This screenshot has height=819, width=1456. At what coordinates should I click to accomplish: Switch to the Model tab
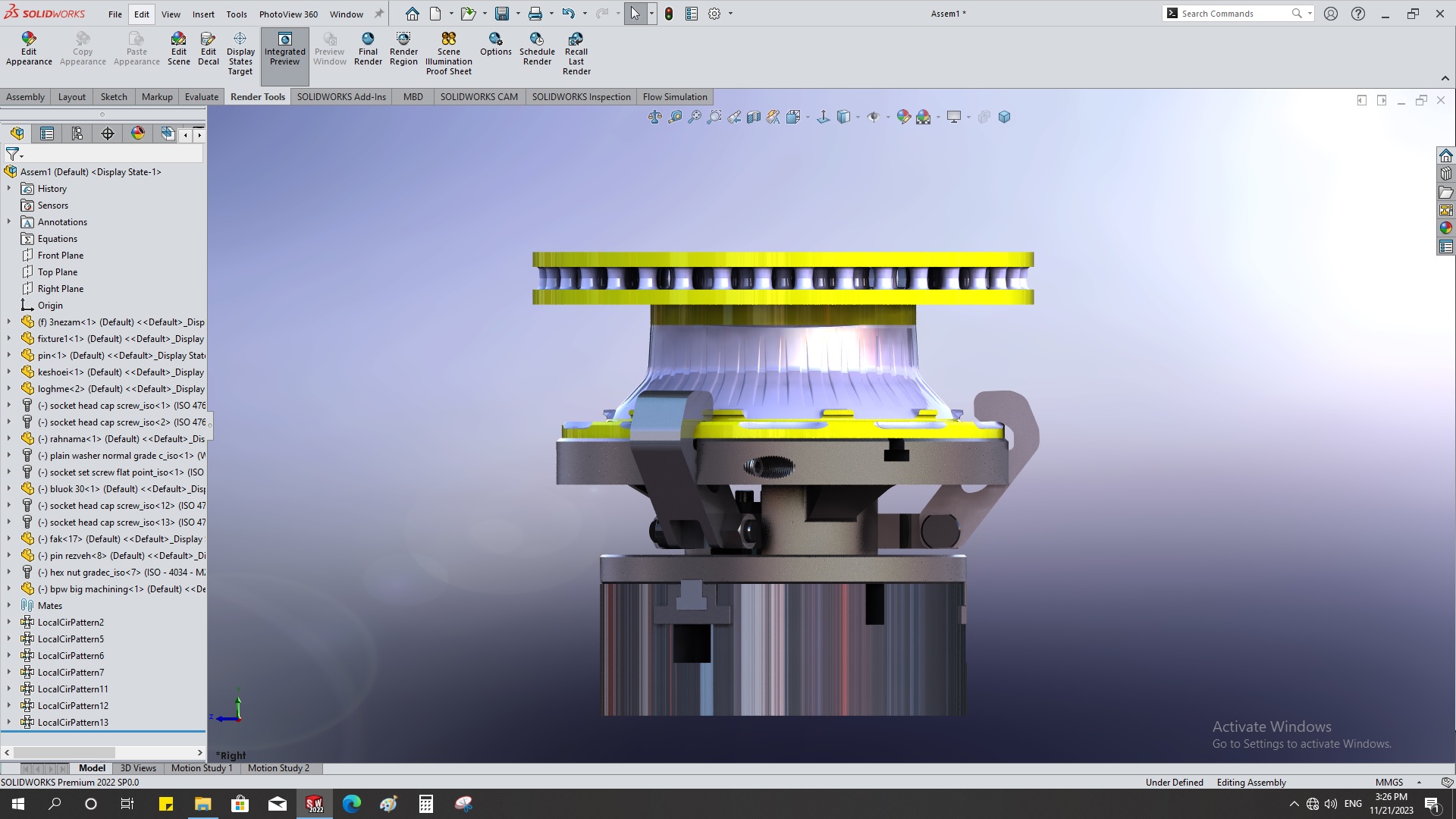91,768
